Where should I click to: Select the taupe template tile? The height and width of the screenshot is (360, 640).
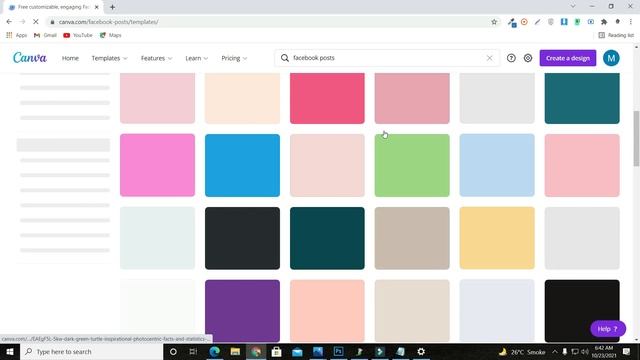[412, 238]
